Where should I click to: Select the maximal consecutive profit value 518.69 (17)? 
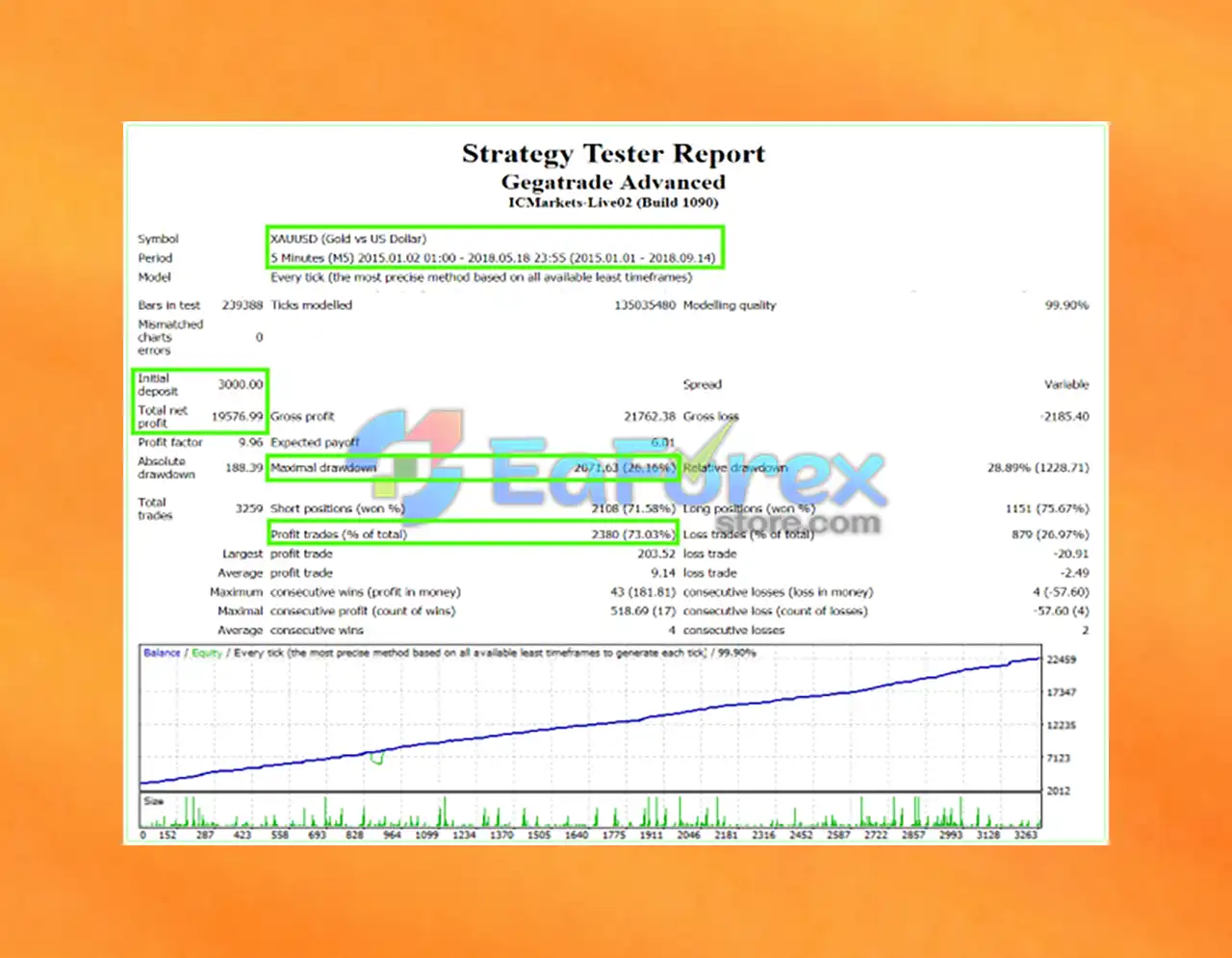(643, 611)
